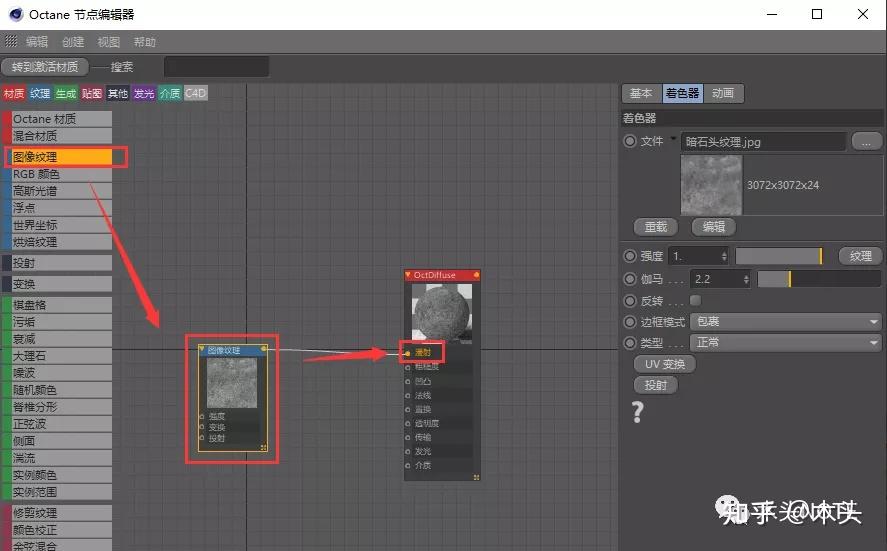Toggle the 材质 node filter tag
This screenshot has height=551, width=887.
14,93
